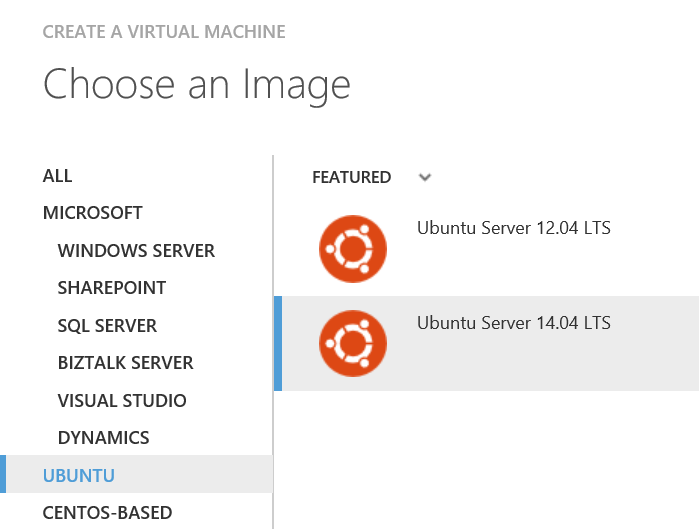Open the DYNAMICS subcategory

pyautogui.click(x=103, y=438)
